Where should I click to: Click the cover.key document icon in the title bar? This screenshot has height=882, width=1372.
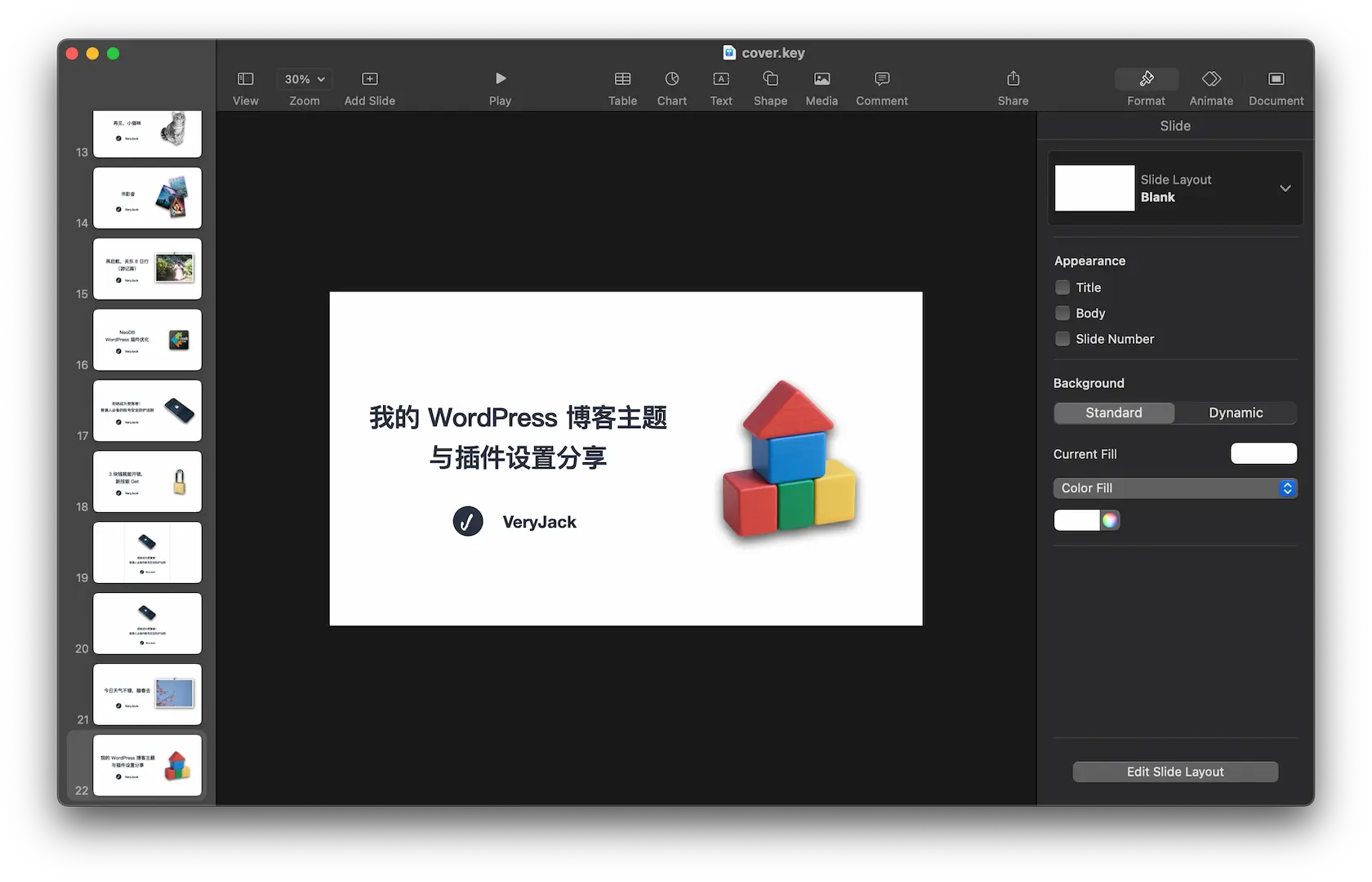[729, 52]
